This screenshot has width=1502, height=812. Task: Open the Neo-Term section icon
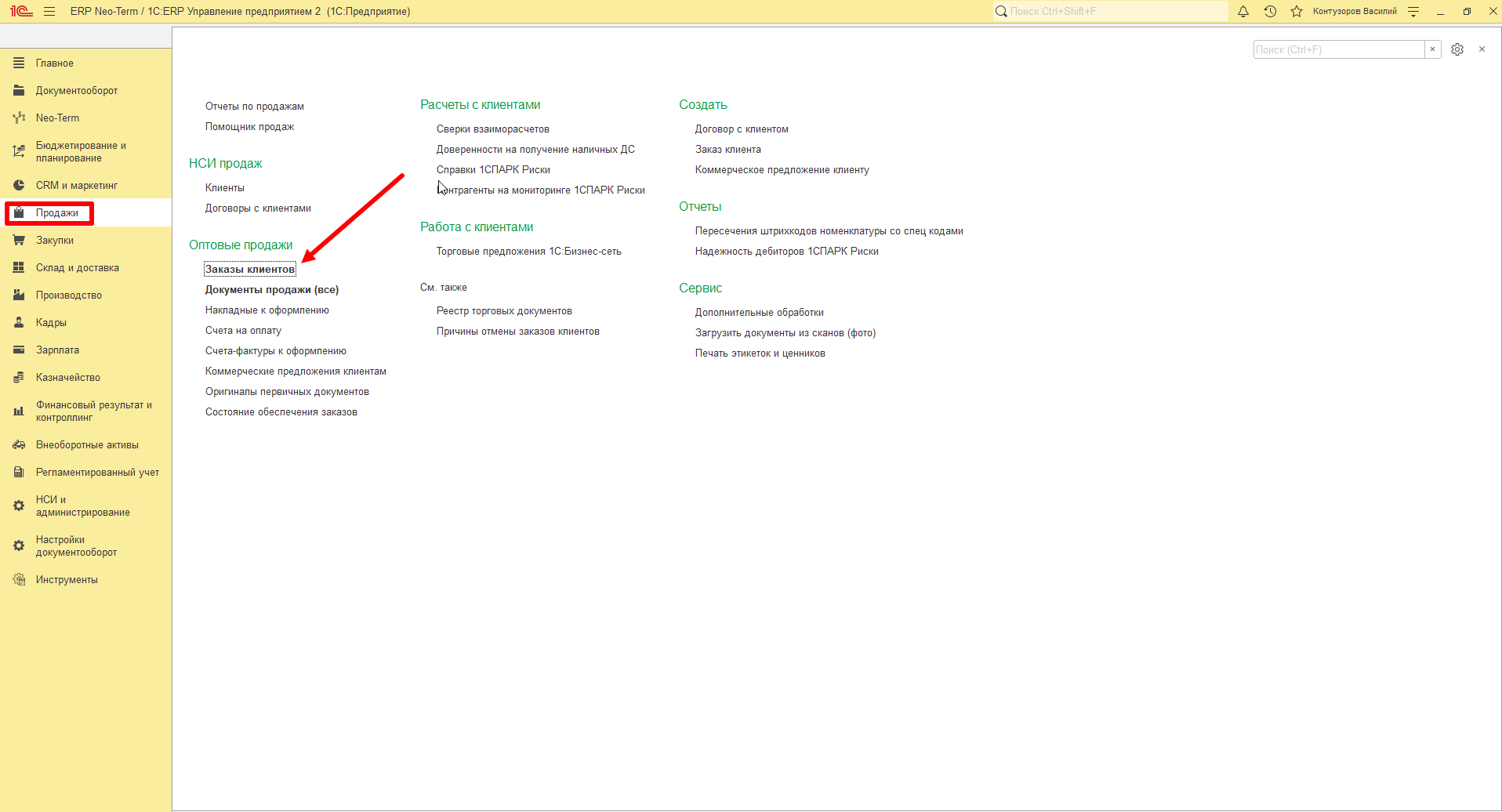pos(19,118)
